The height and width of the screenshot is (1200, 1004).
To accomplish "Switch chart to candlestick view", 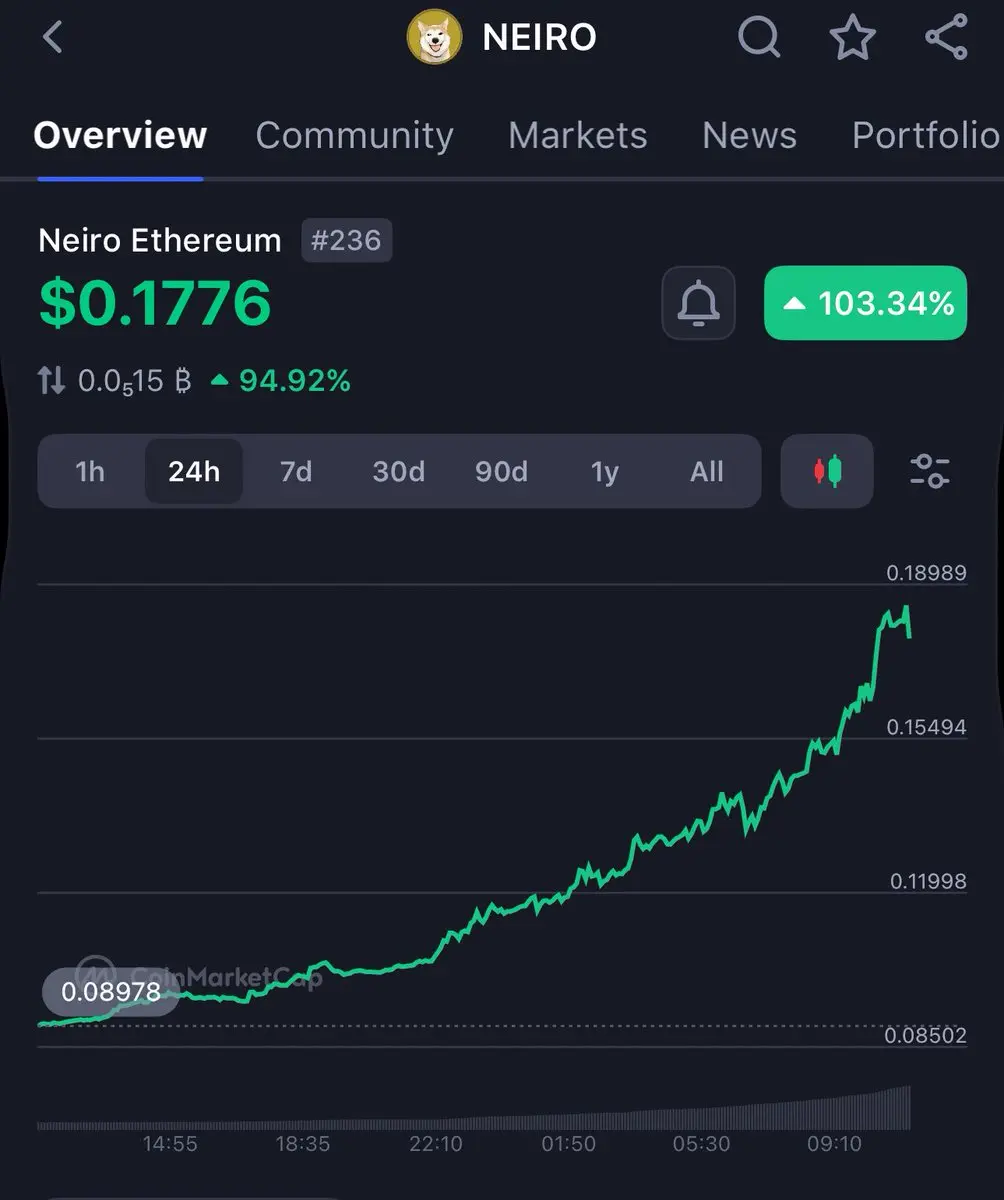I will click(827, 471).
